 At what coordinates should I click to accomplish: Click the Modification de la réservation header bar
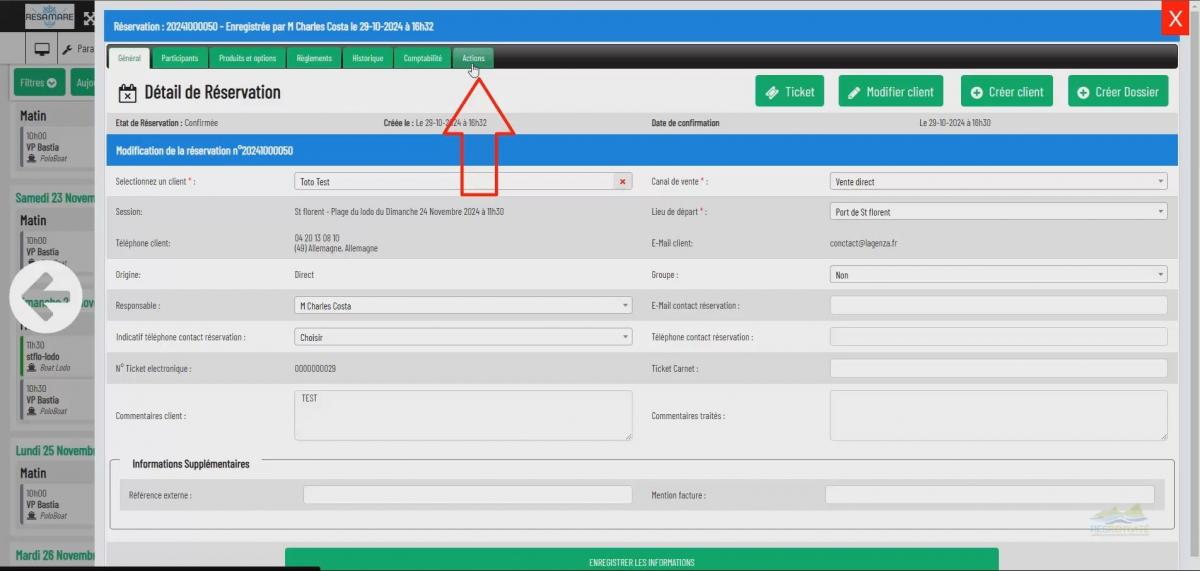pyautogui.click(x=641, y=150)
